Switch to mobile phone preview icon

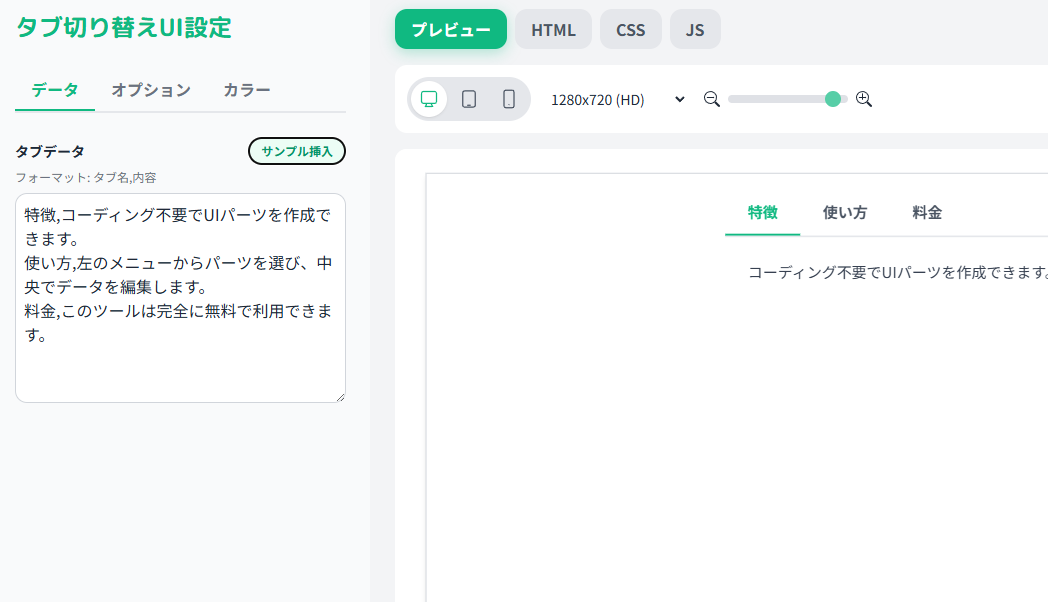pos(508,99)
